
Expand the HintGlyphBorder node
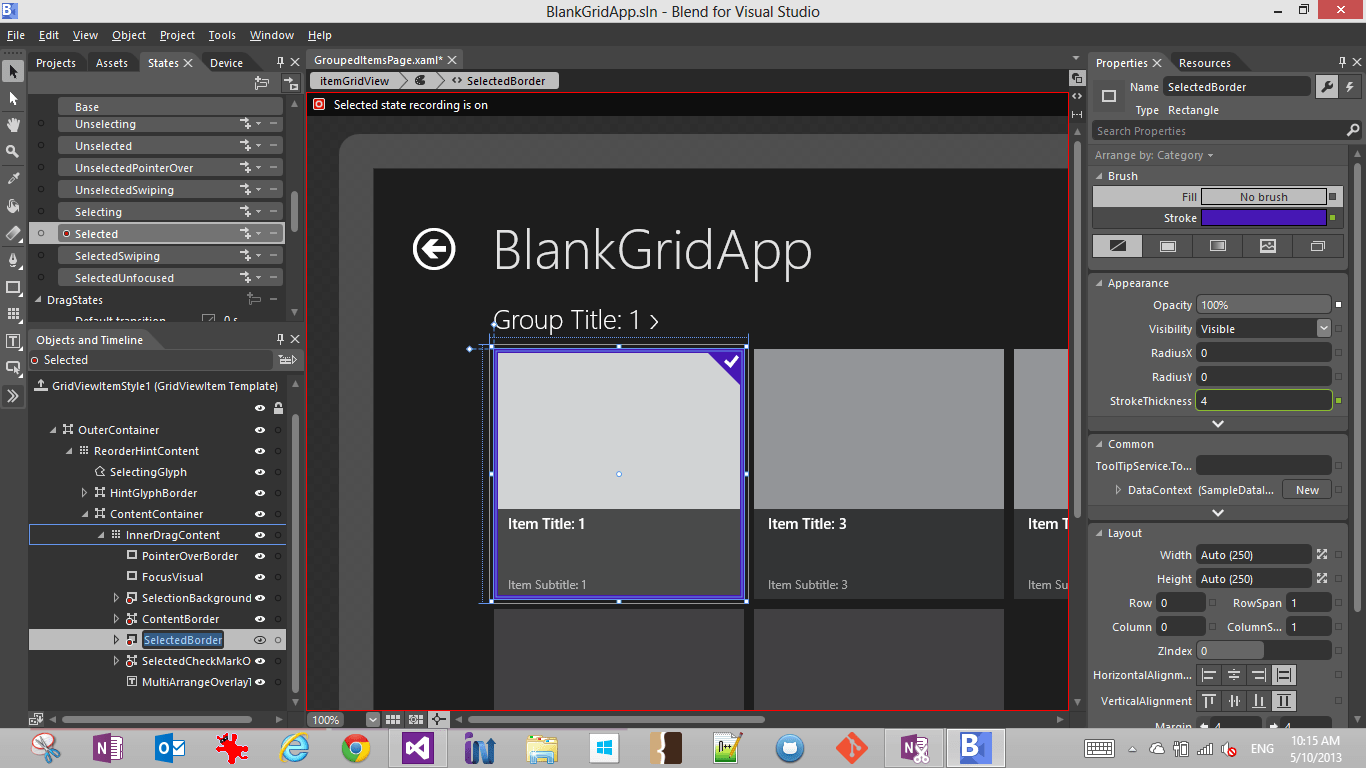tap(85, 493)
